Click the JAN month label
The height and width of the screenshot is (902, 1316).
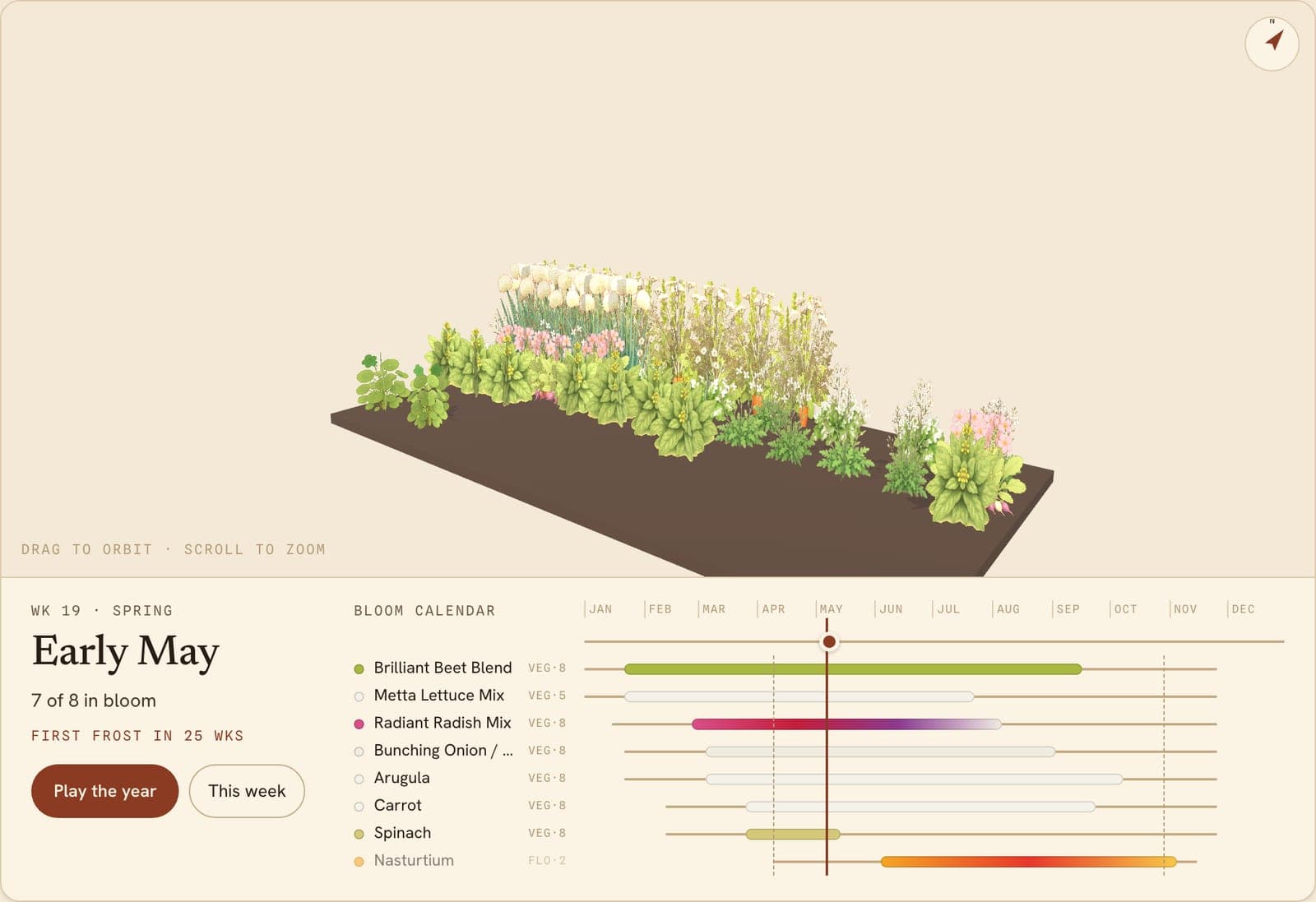coord(600,609)
